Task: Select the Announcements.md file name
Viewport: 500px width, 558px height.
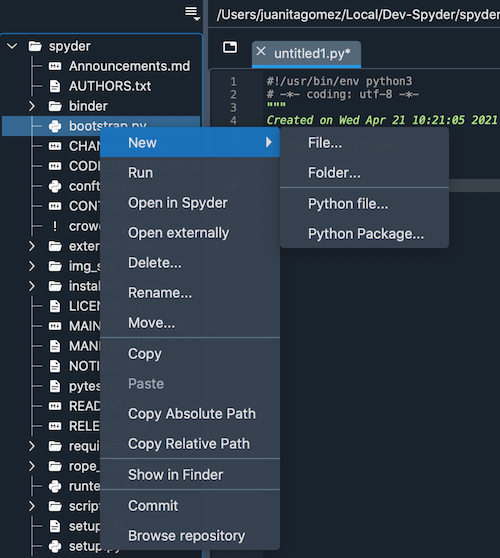Action: point(130,66)
